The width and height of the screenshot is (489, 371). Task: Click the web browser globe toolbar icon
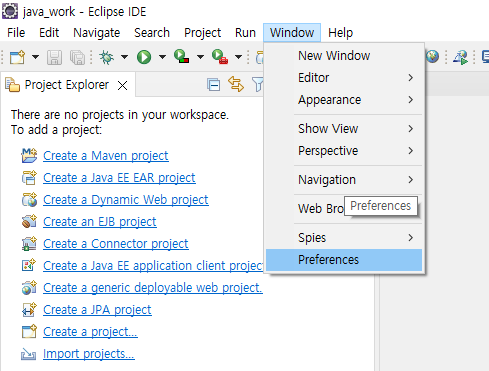(433, 56)
